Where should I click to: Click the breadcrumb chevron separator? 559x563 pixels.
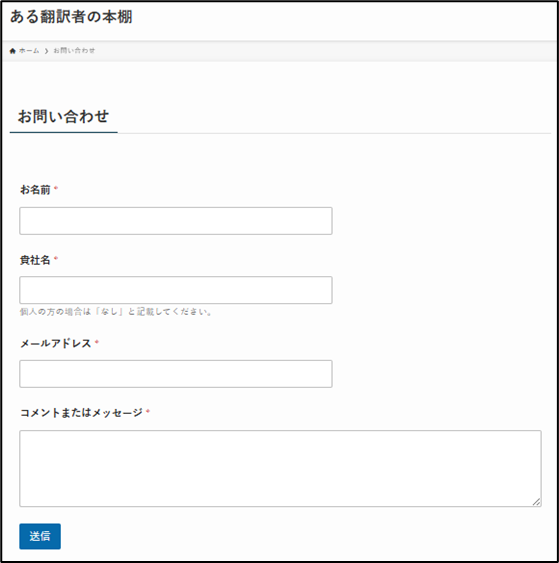(x=46, y=51)
